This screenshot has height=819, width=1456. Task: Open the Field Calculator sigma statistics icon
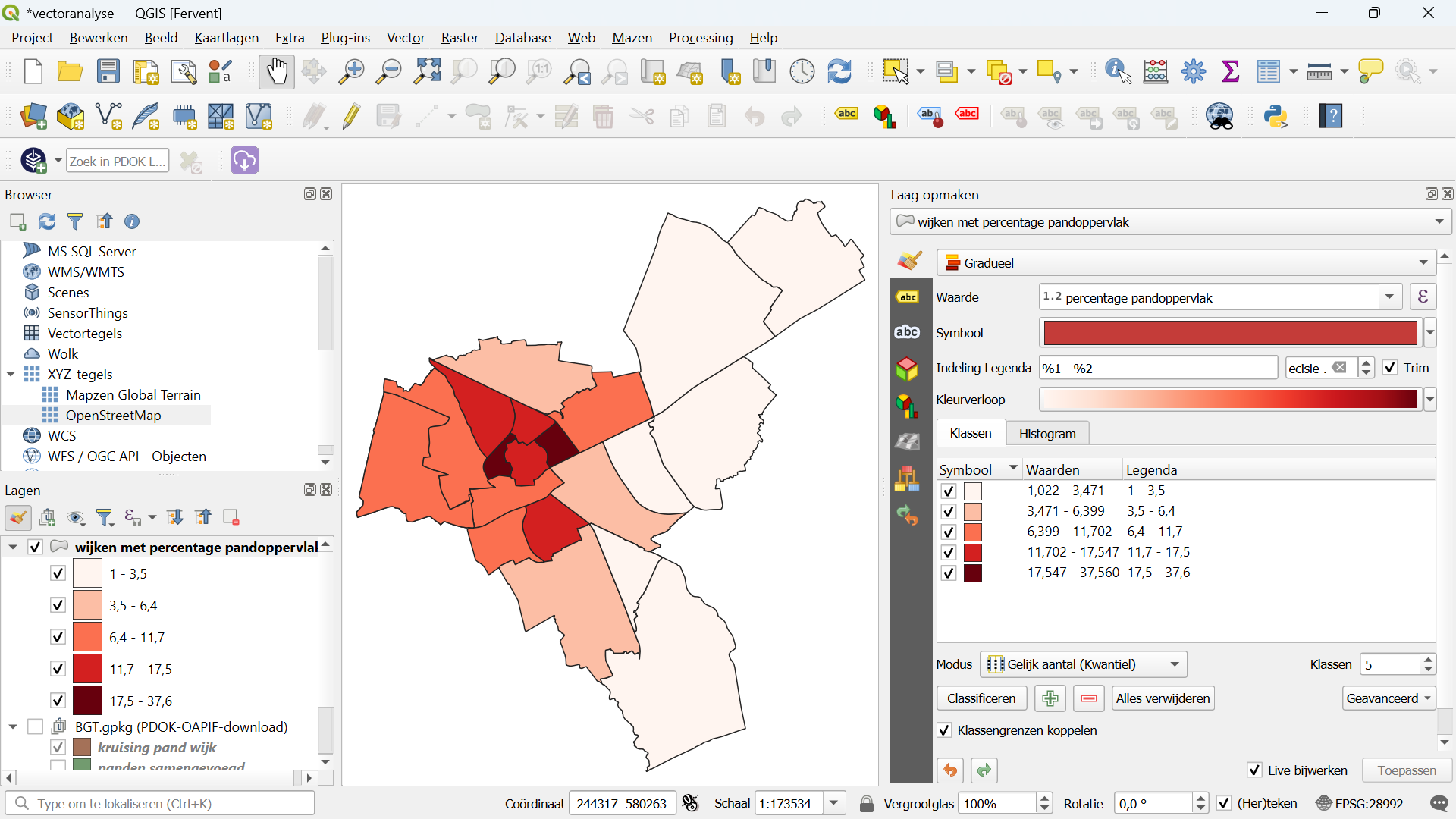(x=1231, y=72)
